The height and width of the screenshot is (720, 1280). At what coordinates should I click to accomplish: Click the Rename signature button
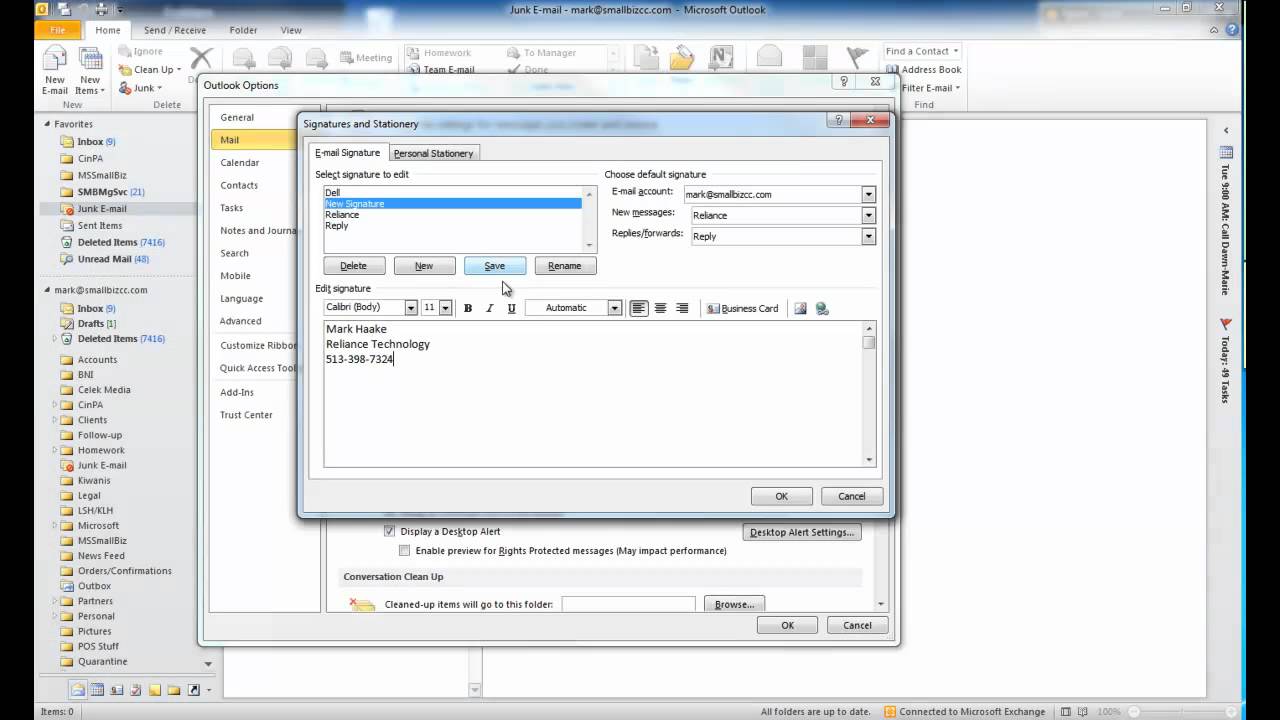point(564,266)
